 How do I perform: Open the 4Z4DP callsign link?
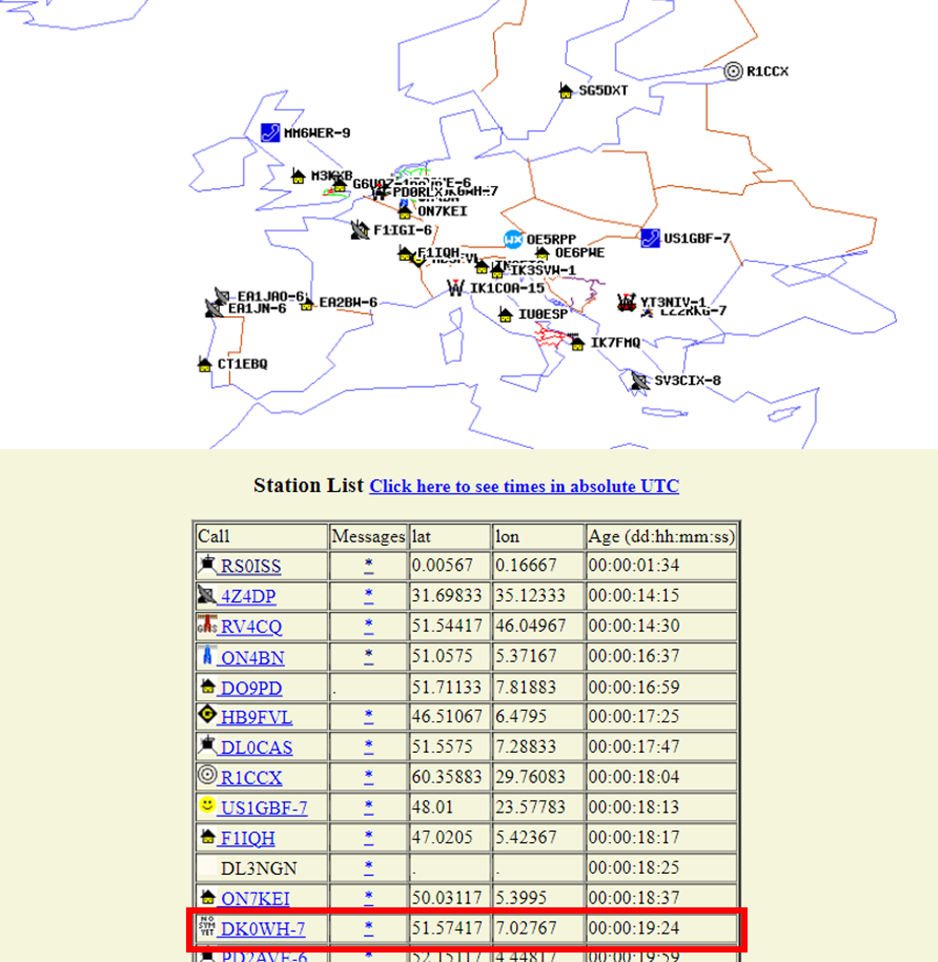tap(248, 596)
